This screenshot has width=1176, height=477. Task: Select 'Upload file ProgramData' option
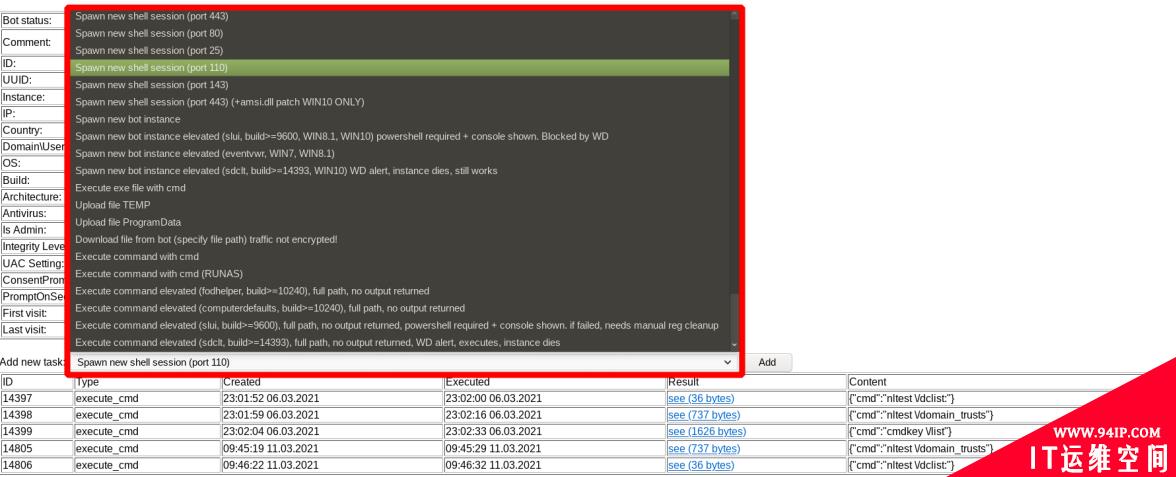click(x=400, y=222)
